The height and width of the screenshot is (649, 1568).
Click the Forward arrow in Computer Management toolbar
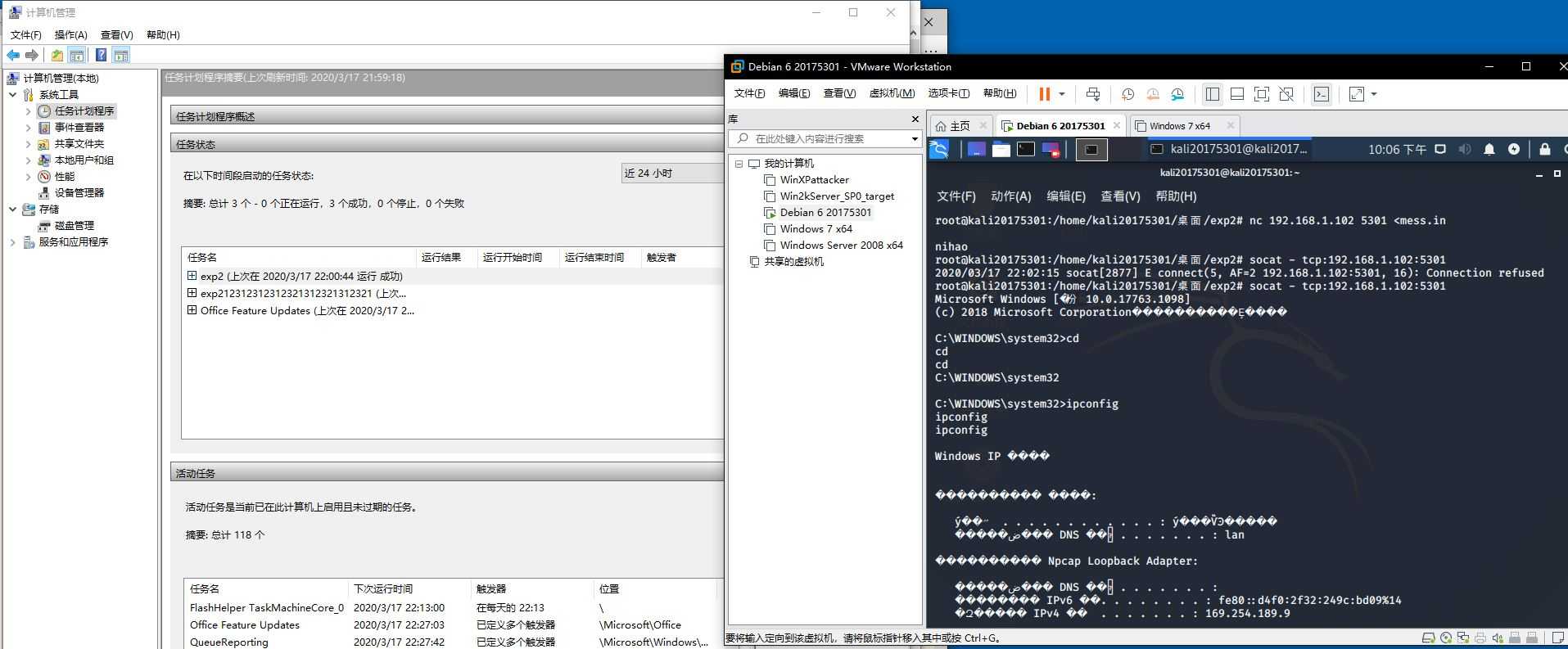(x=32, y=55)
